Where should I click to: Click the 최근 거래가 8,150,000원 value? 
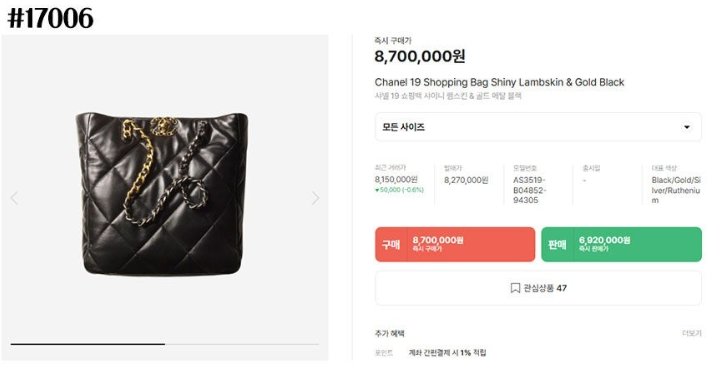396,179
